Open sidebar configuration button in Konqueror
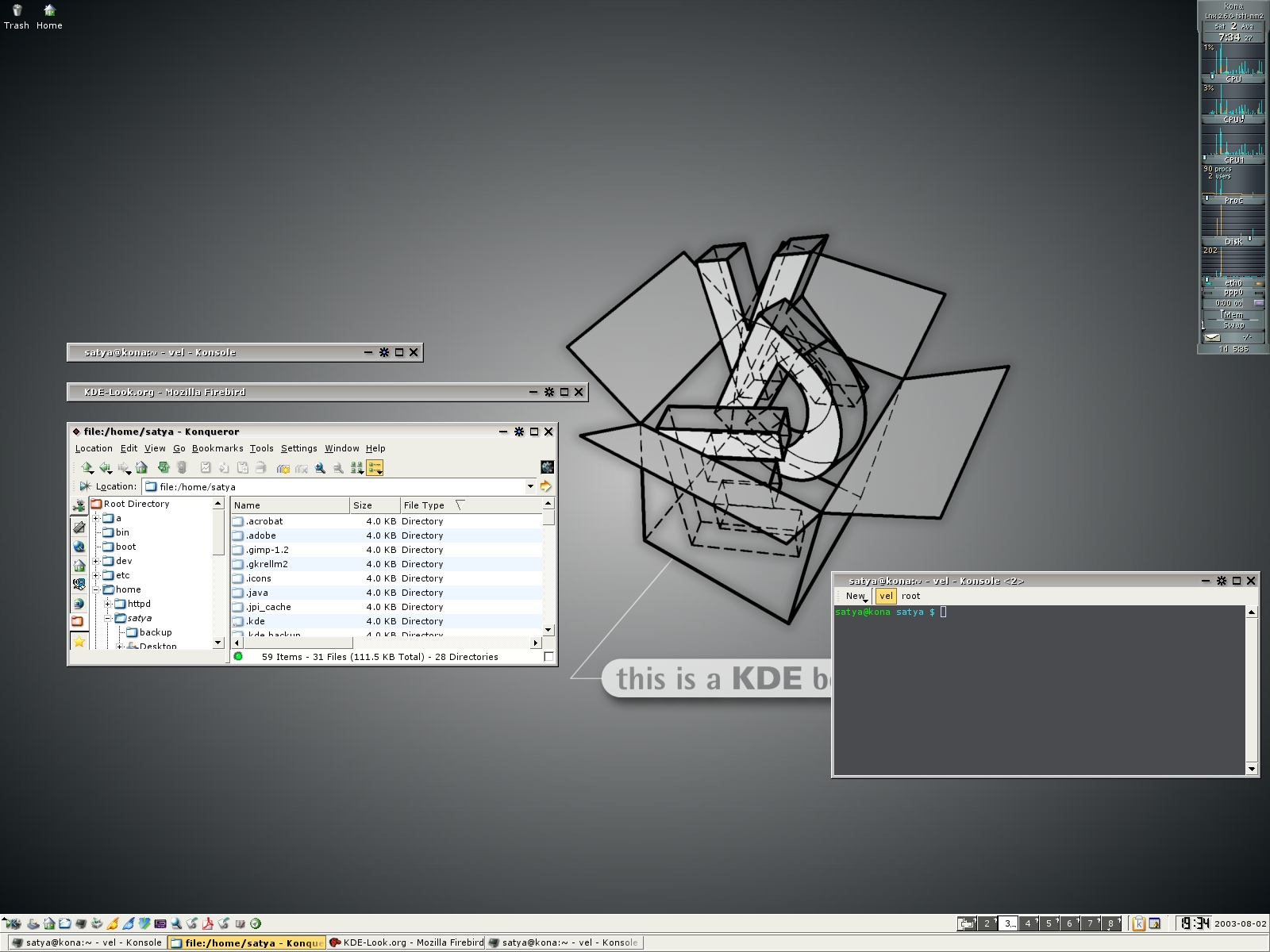This screenshot has width=1270, height=952. point(79,506)
